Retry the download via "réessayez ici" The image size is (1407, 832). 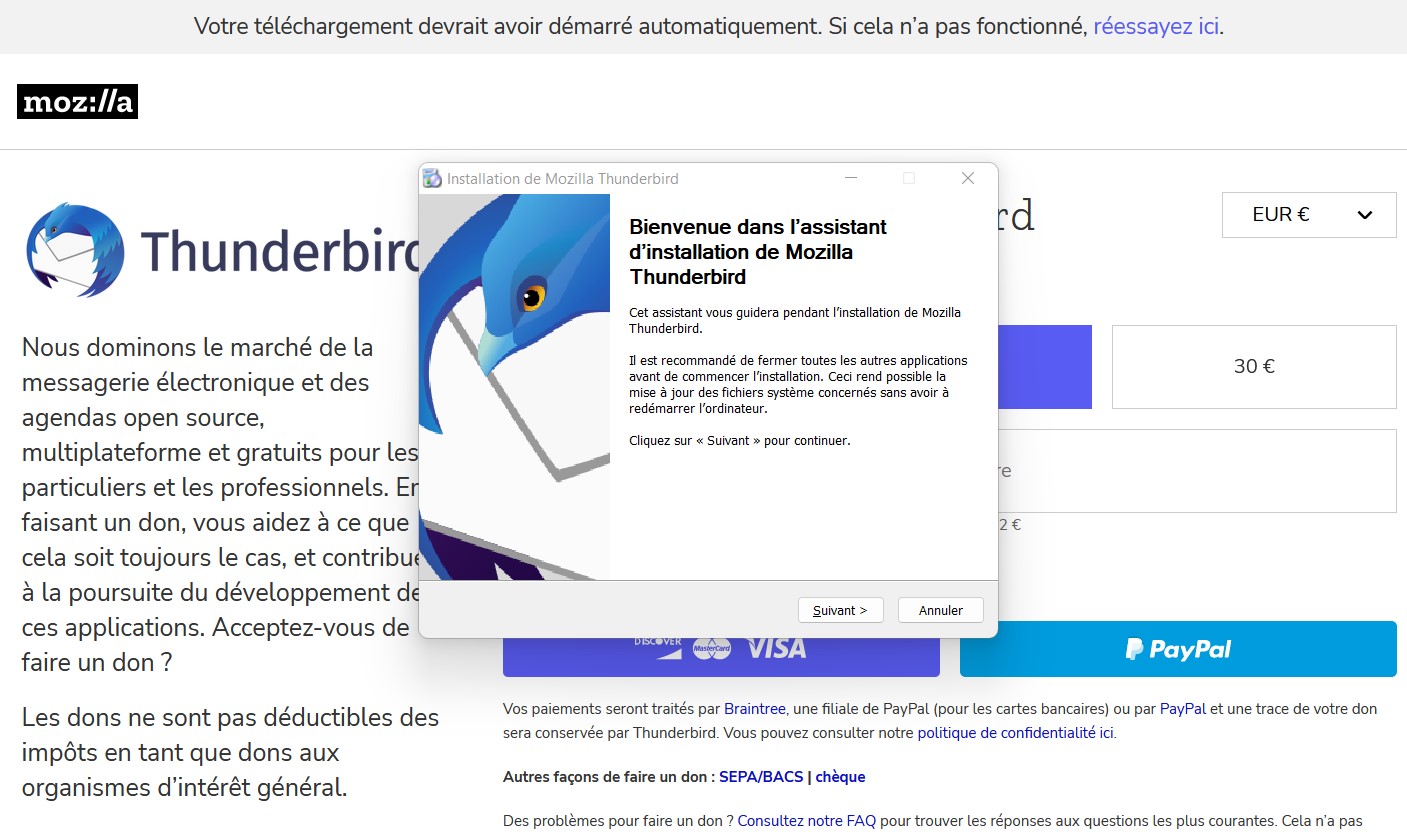(1156, 27)
